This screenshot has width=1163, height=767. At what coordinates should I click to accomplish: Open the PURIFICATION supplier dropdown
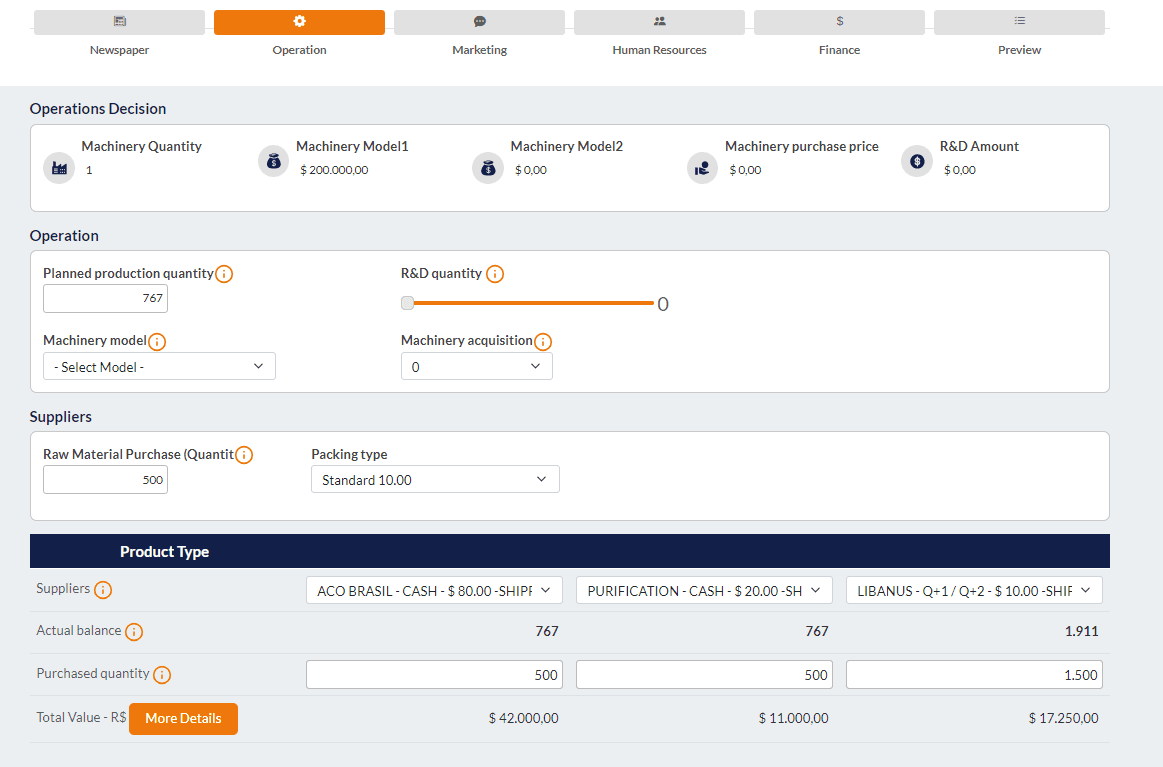[703, 590]
